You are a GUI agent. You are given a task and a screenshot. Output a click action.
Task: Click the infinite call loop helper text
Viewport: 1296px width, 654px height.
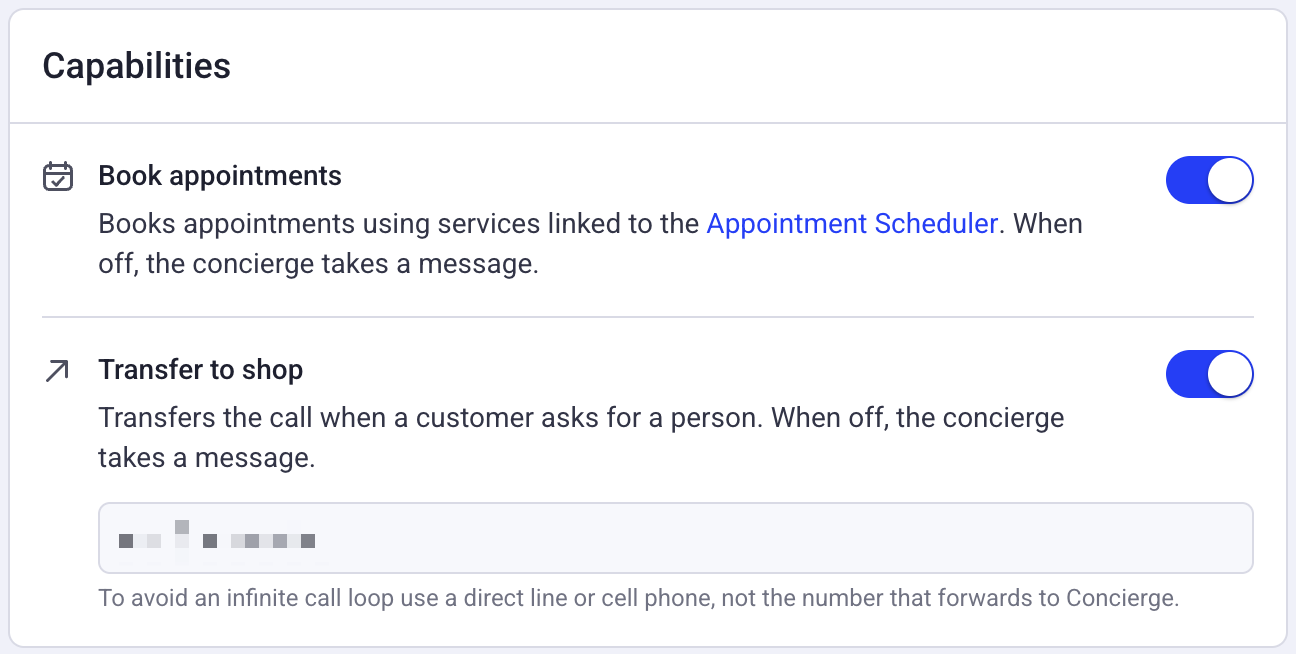click(x=639, y=600)
